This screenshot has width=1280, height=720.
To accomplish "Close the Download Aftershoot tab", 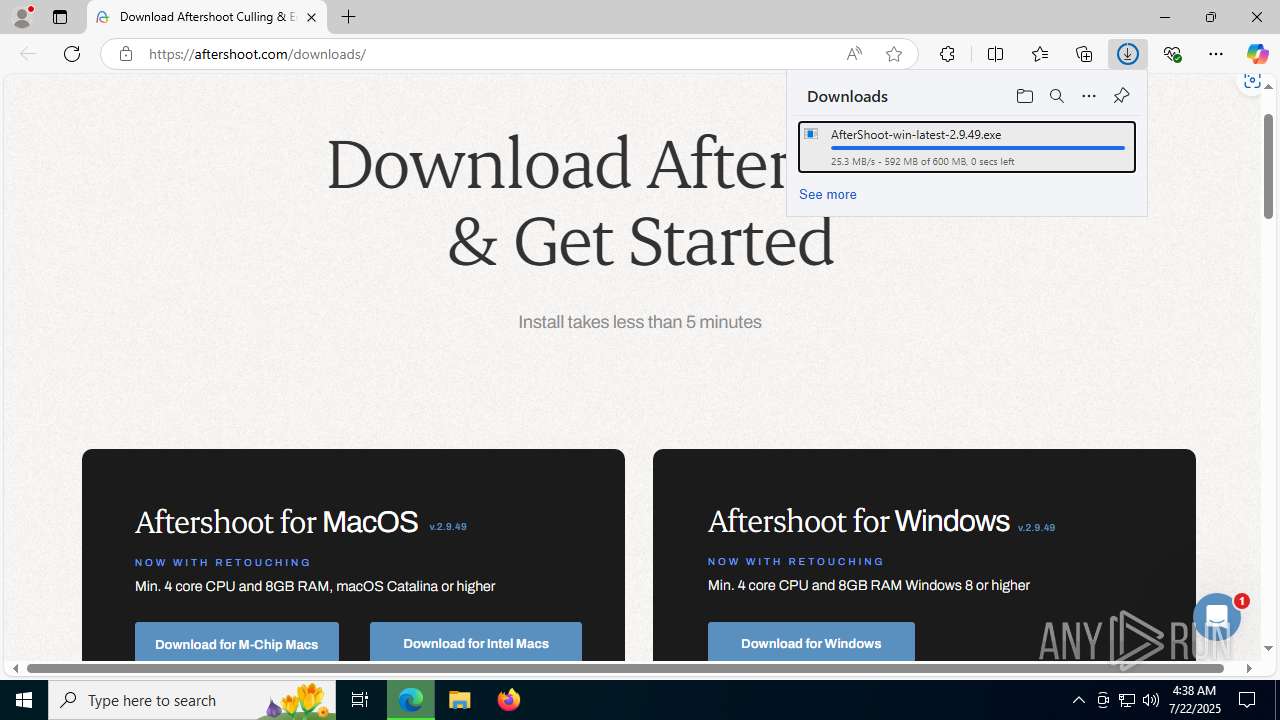I will tap(311, 17).
